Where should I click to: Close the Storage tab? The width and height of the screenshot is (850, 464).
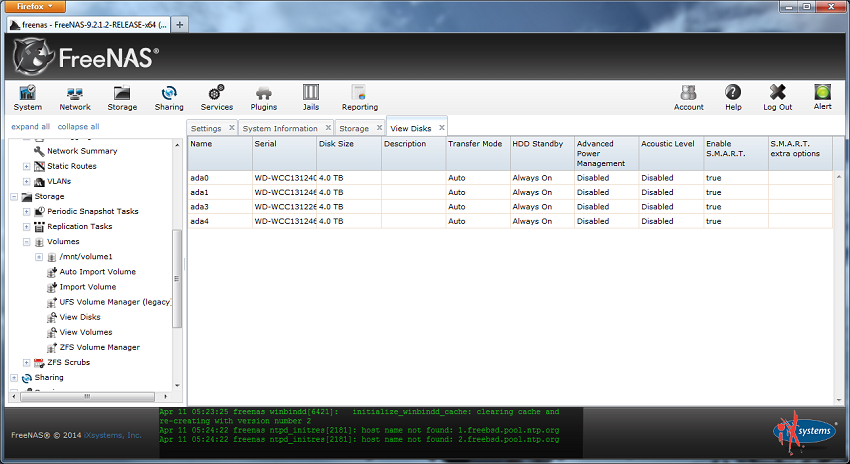click(x=379, y=127)
